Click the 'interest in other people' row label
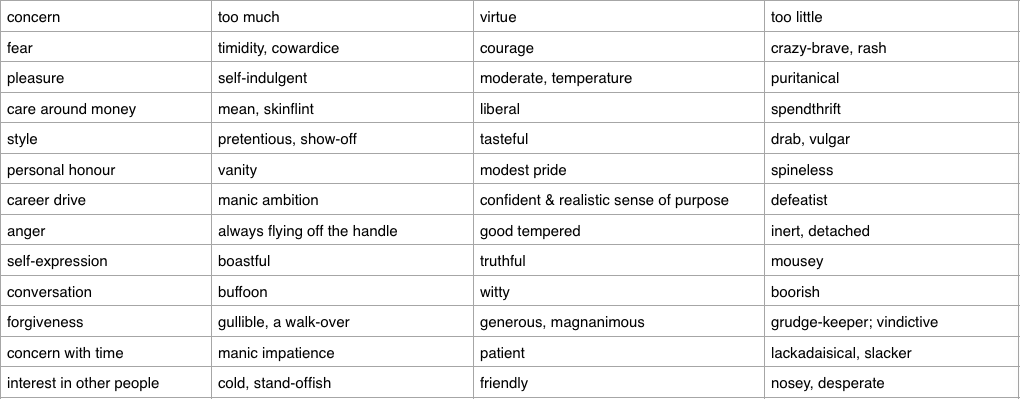 point(106,383)
